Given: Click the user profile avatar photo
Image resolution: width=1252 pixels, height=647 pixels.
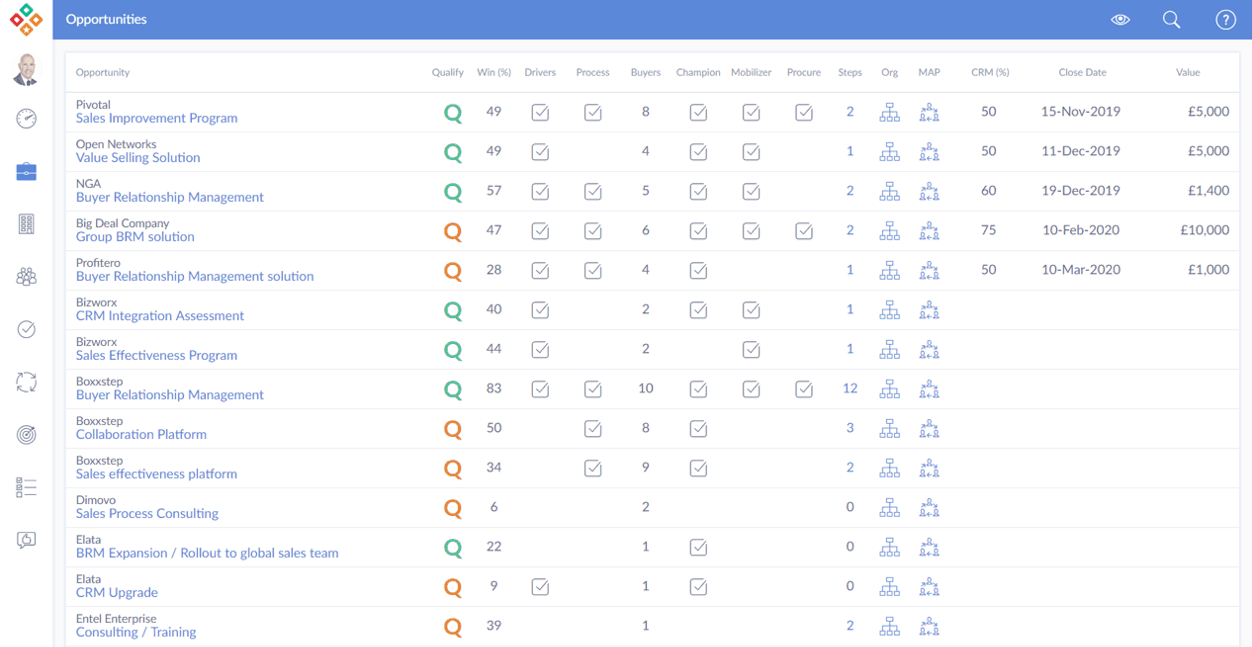Looking at the screenshot, I should tap(26, 69).
